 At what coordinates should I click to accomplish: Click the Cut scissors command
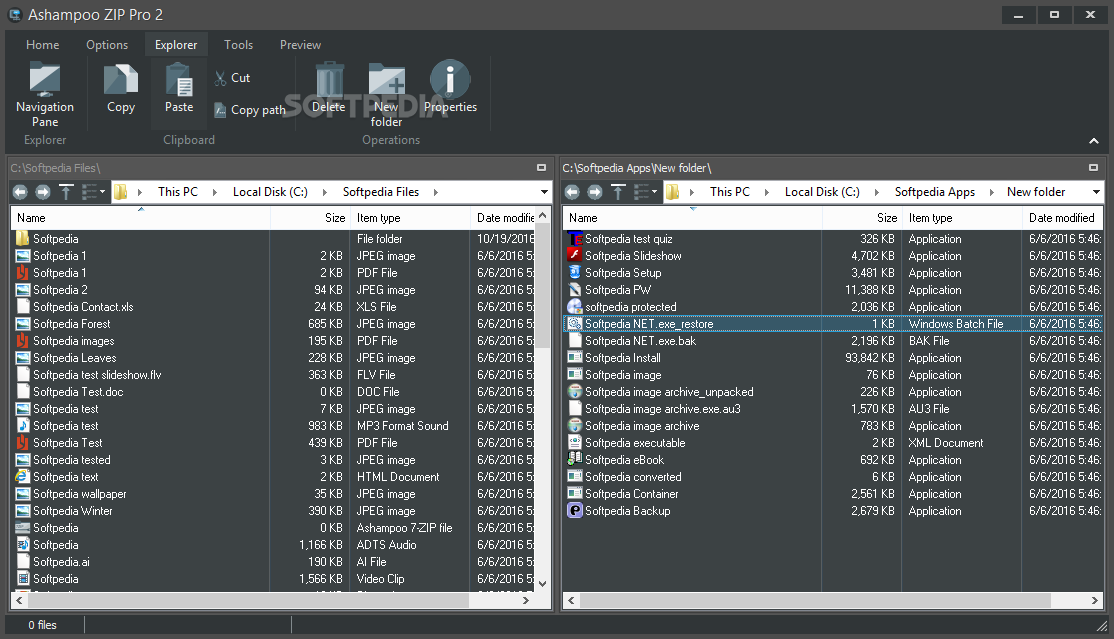pyautogui.click(x=232, y=78)
